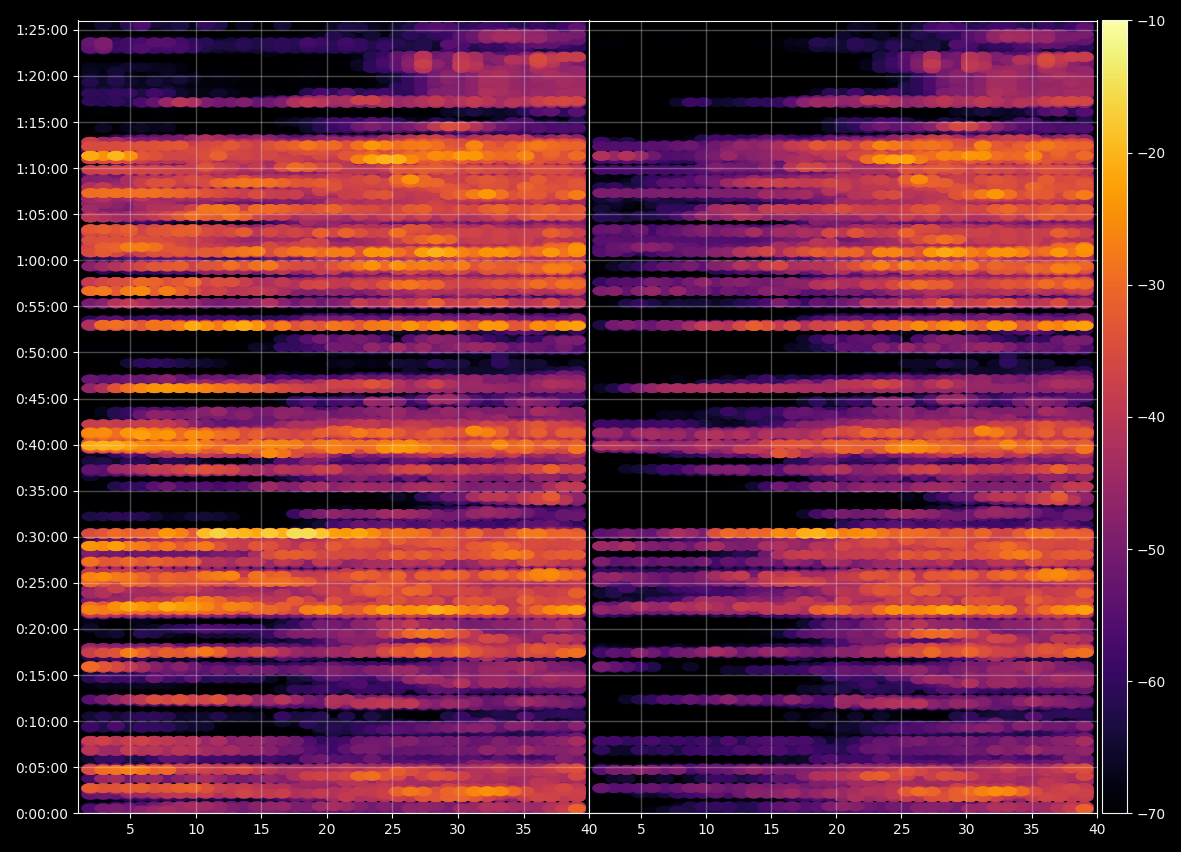
Task: Click the 0:40:00 y-axis tick label
Action: click(x=42, y=445)
